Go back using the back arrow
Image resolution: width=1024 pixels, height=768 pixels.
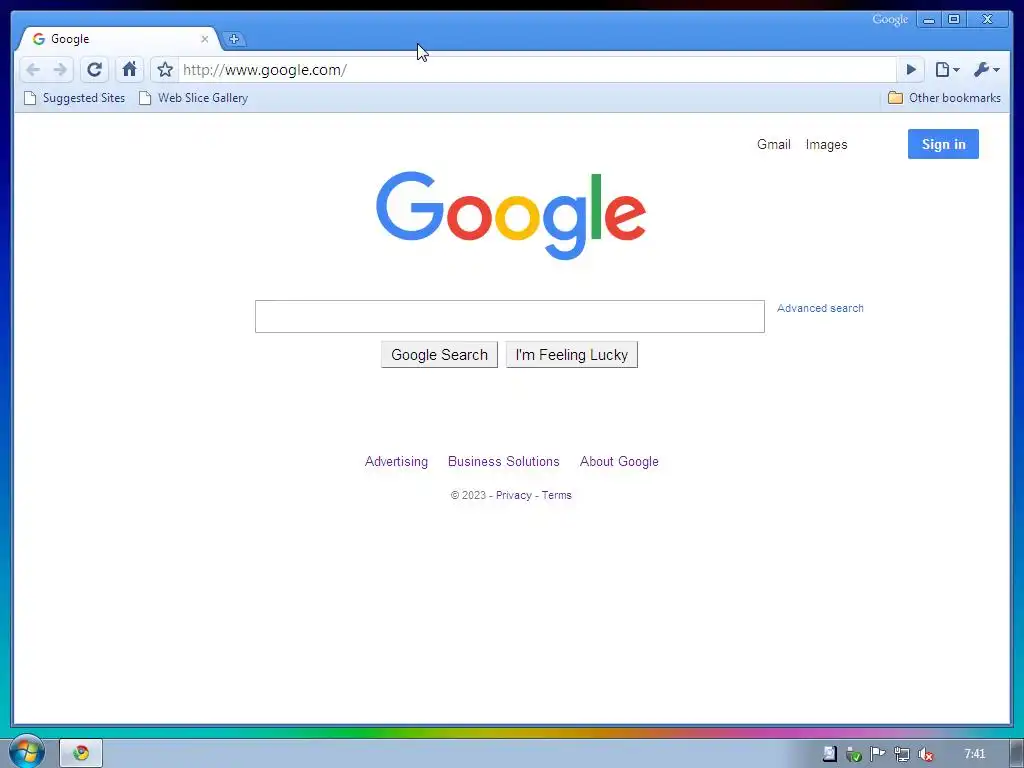[33, 70]
